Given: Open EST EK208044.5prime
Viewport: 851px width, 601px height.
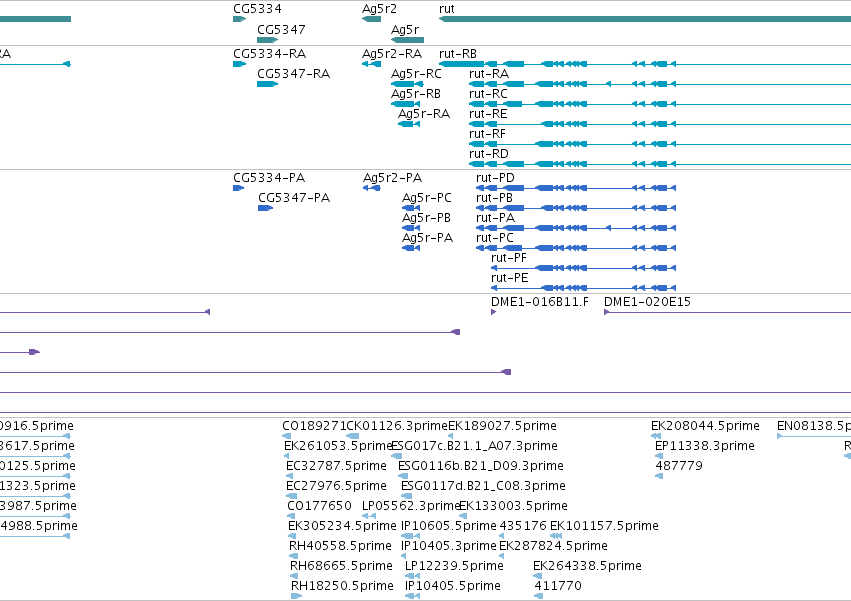Looking at the screenshot, I should coord(656,436).
